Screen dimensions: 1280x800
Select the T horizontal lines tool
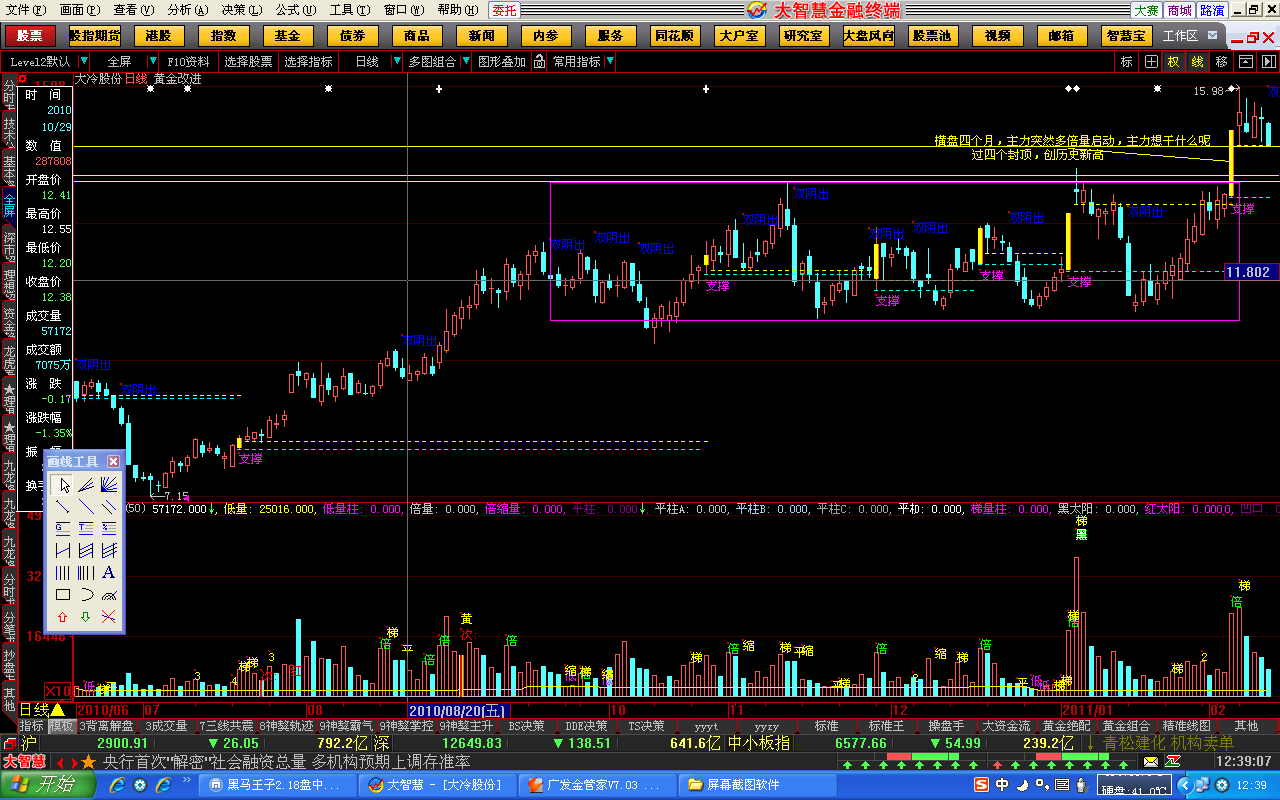[x=86, y=528]
